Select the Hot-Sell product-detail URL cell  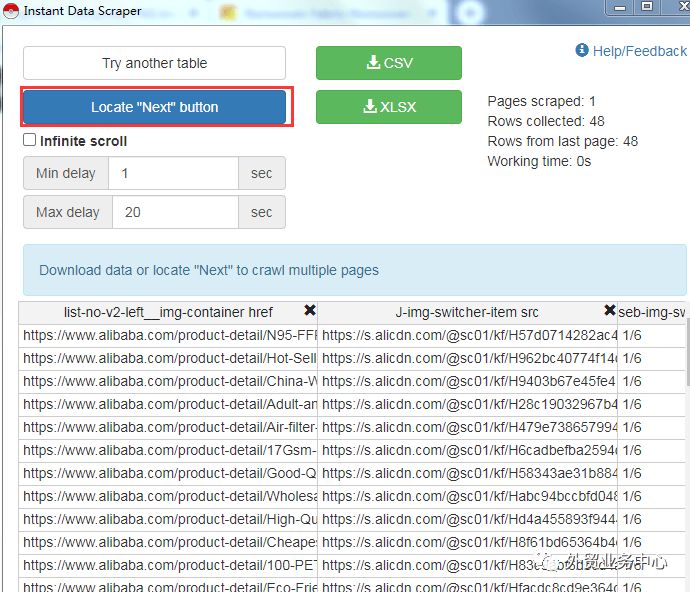[x=168, y=358]
